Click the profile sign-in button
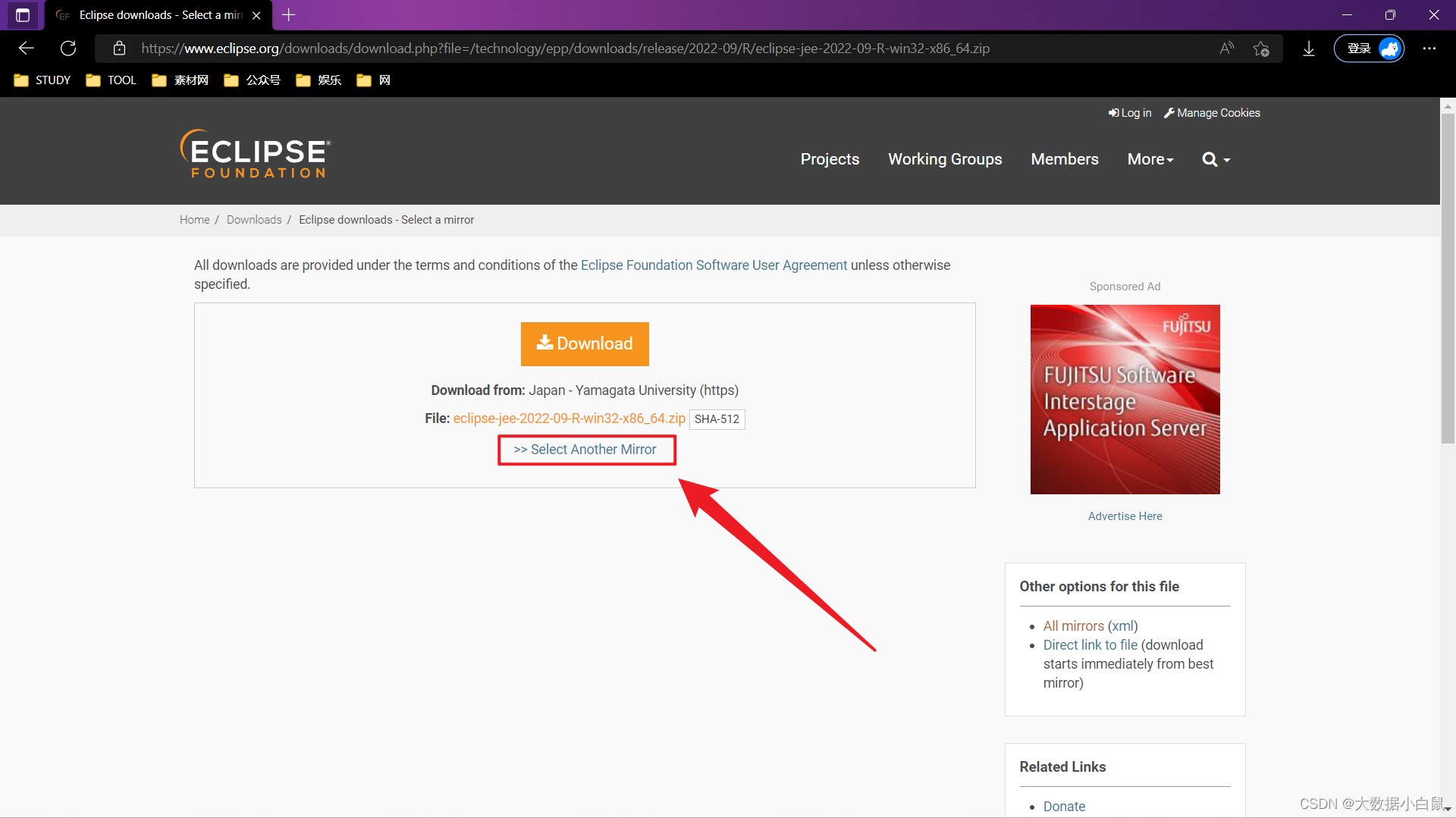Screen dimensions: 1456x818 pos(1370,49)
